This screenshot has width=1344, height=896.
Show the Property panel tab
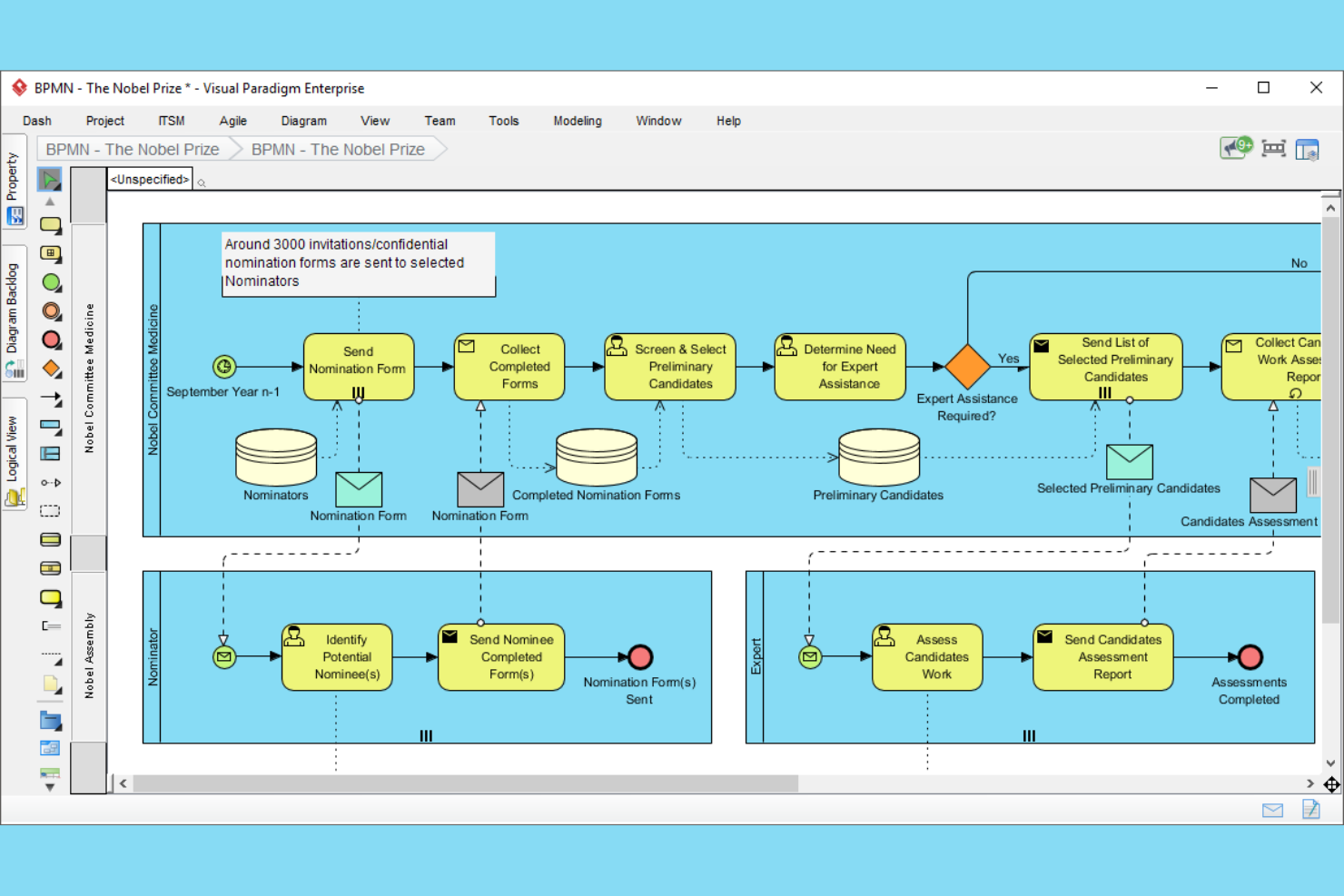coord(14,186)
